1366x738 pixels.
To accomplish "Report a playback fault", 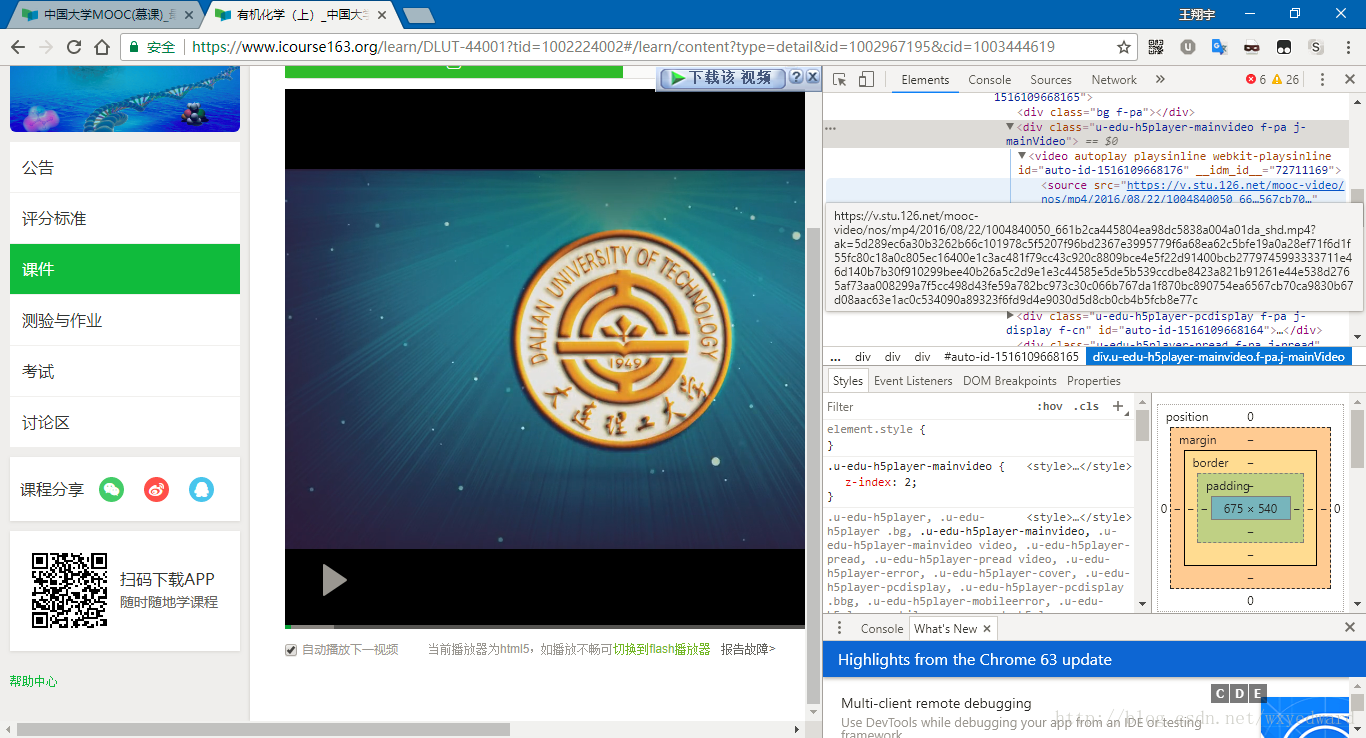I will pyautogui.click(x=748, y=650).
